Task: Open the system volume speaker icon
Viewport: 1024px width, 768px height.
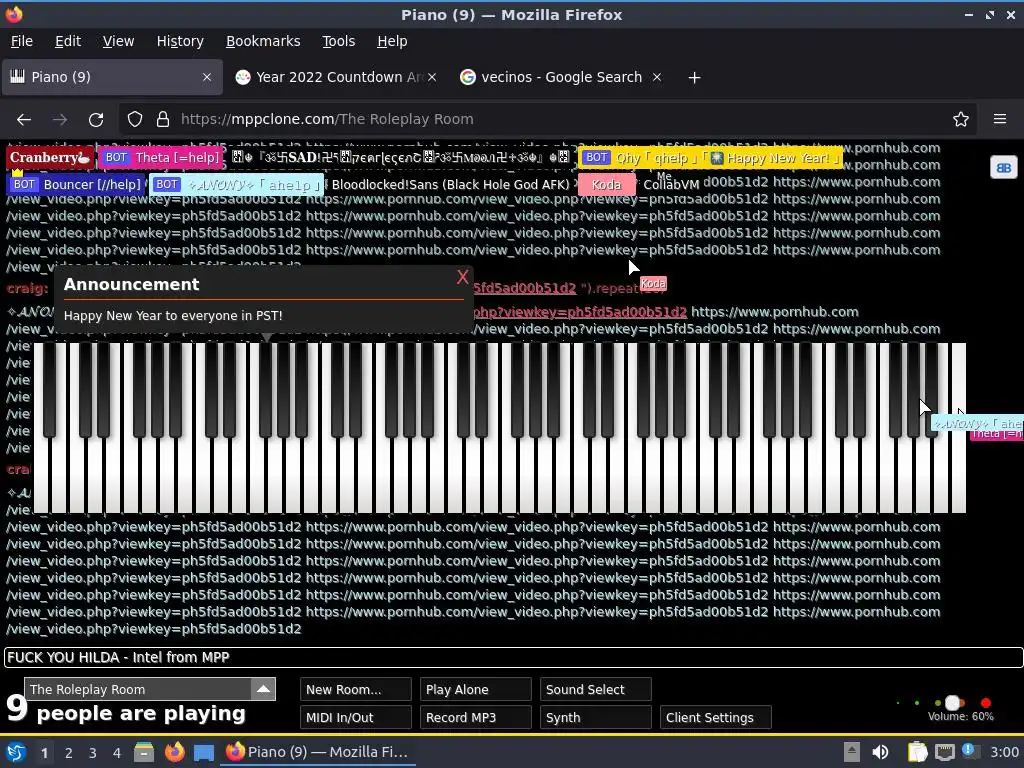Action: point(880,752)
